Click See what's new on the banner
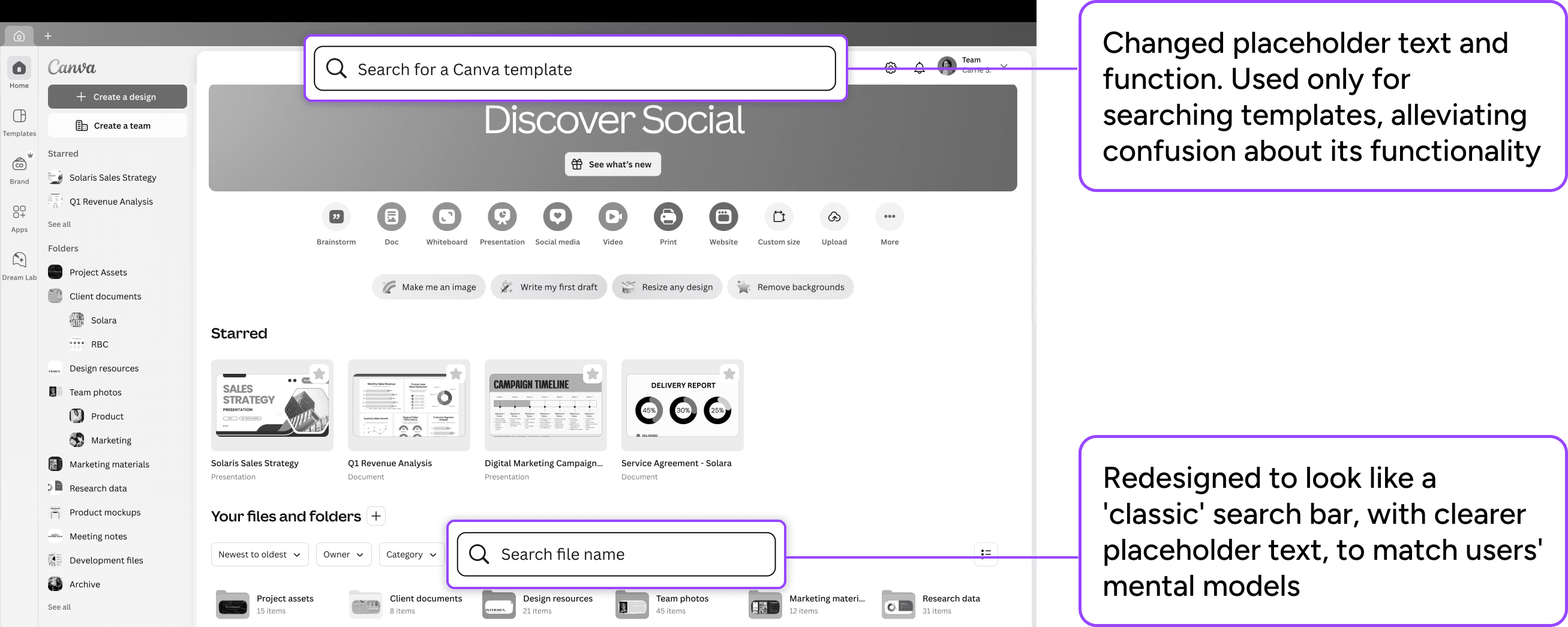The image size is (1568, 627). pos(613,164)
